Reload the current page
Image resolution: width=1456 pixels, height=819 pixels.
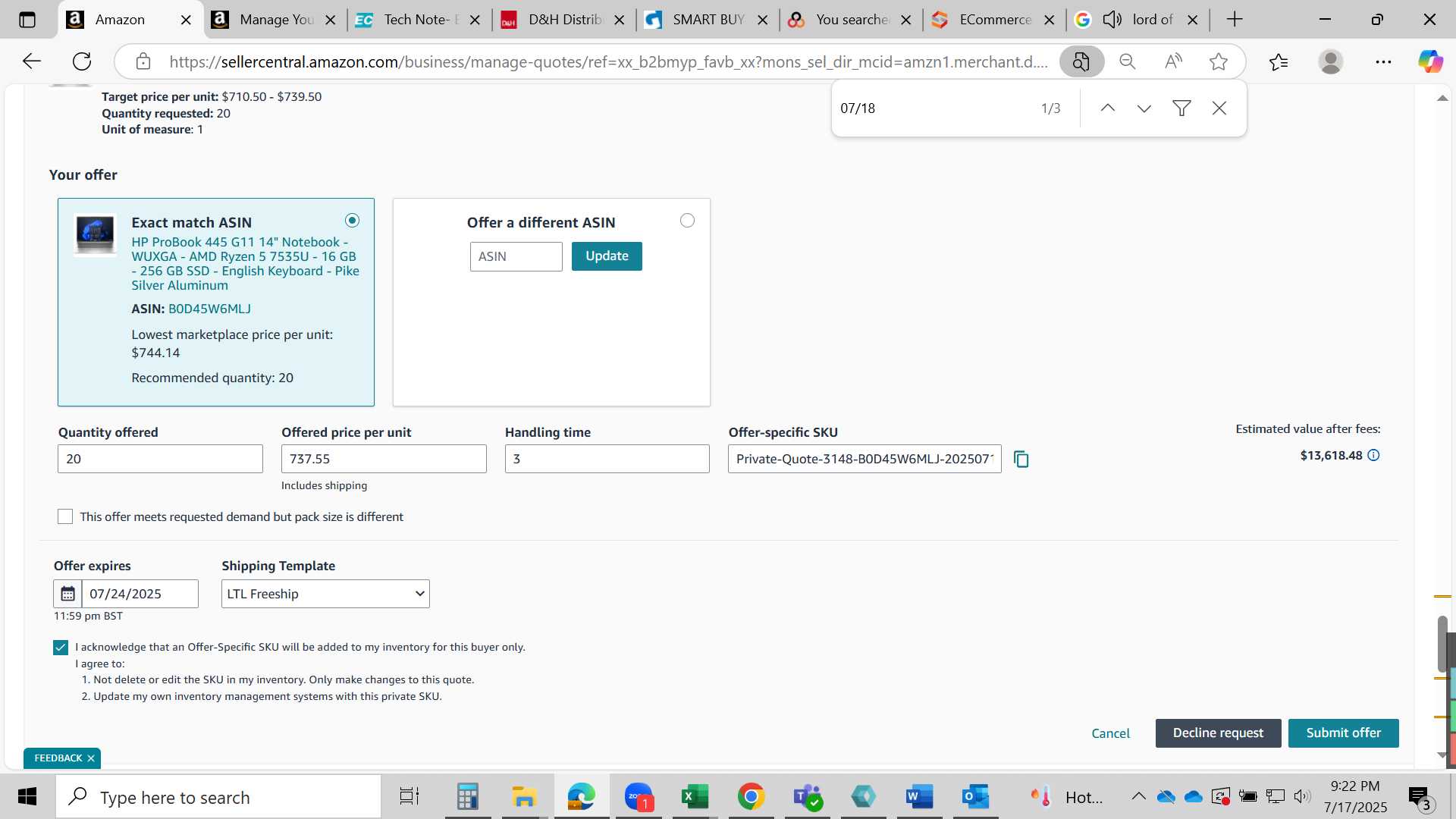82,61
